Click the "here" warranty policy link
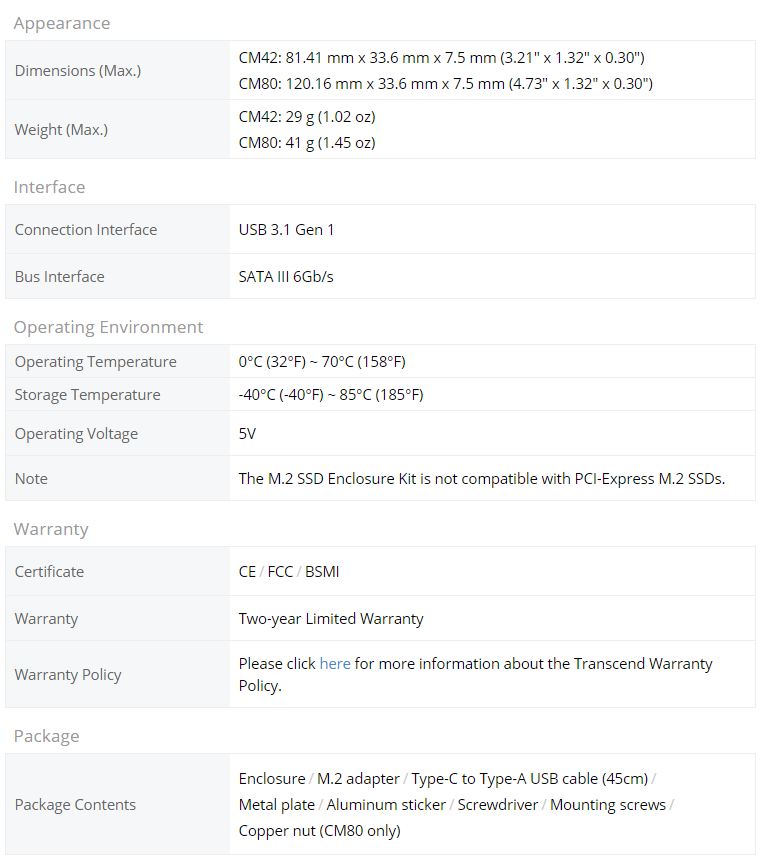766x858 pixels. (x=335, y=664)
